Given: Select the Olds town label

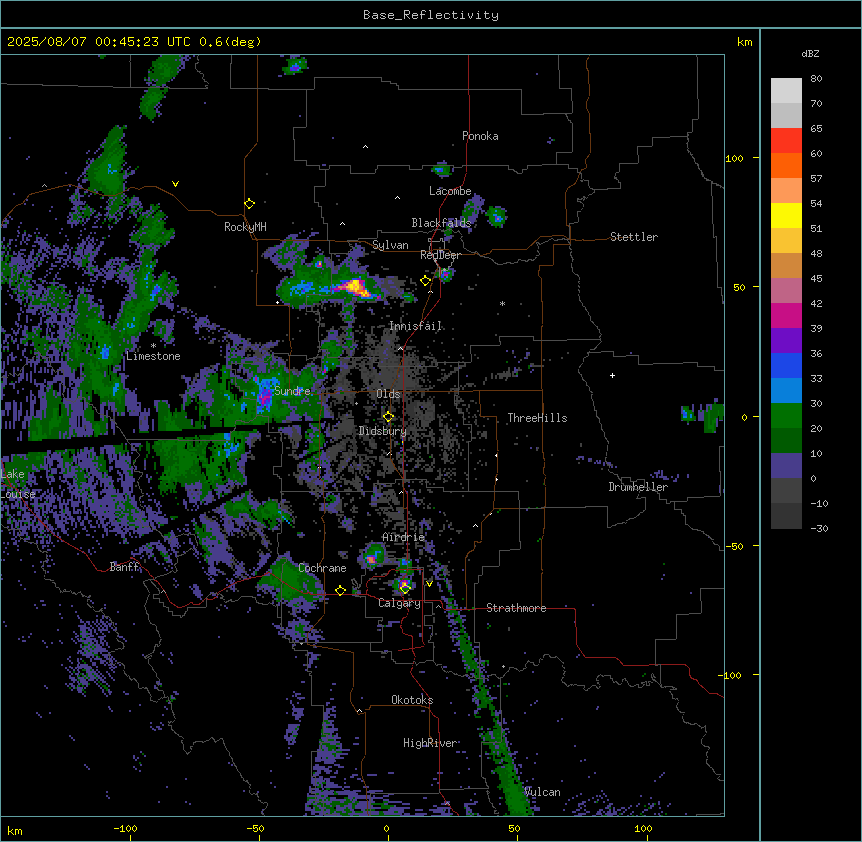Looking at the screenshot, I should [388, 394].
